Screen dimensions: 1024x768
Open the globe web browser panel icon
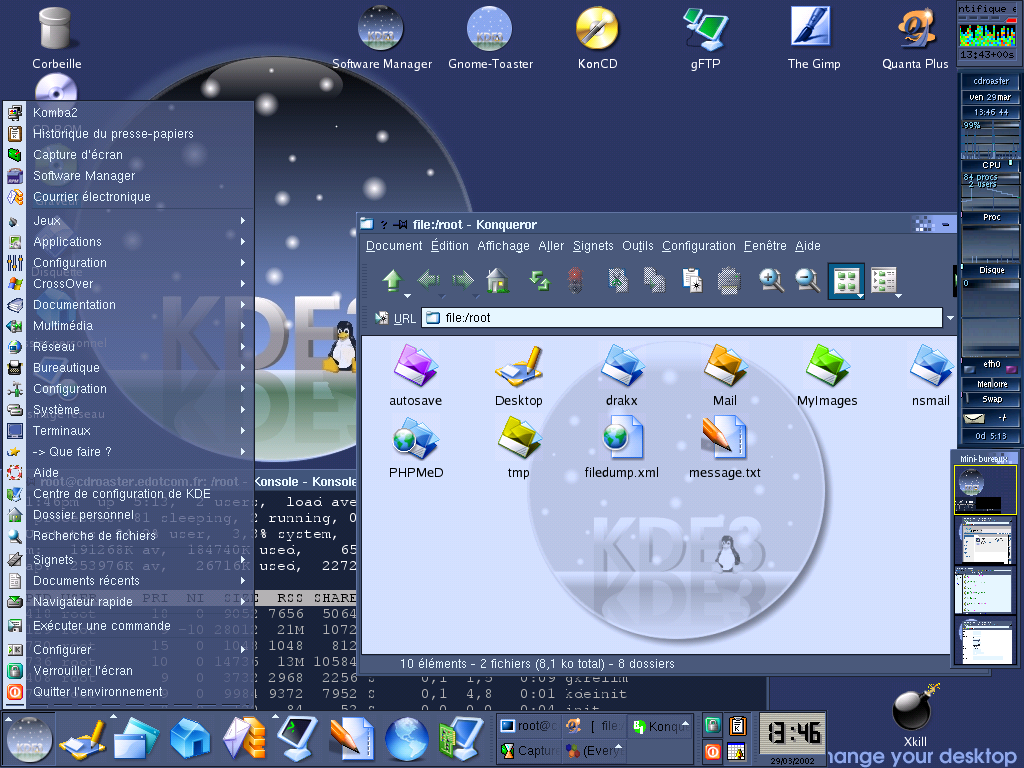coord(406,739)
